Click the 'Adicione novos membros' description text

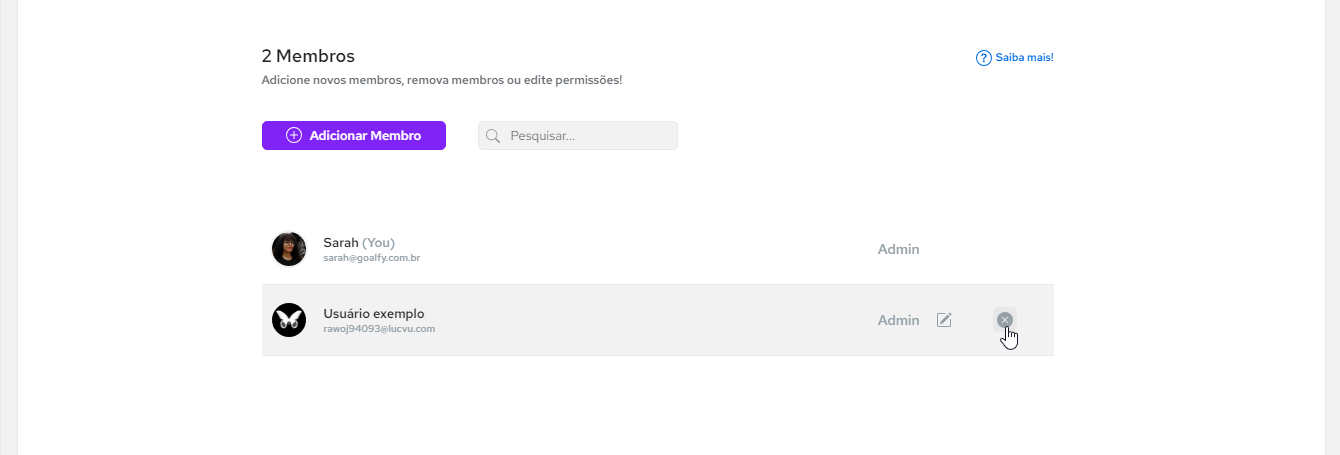(x=441, y=80)
